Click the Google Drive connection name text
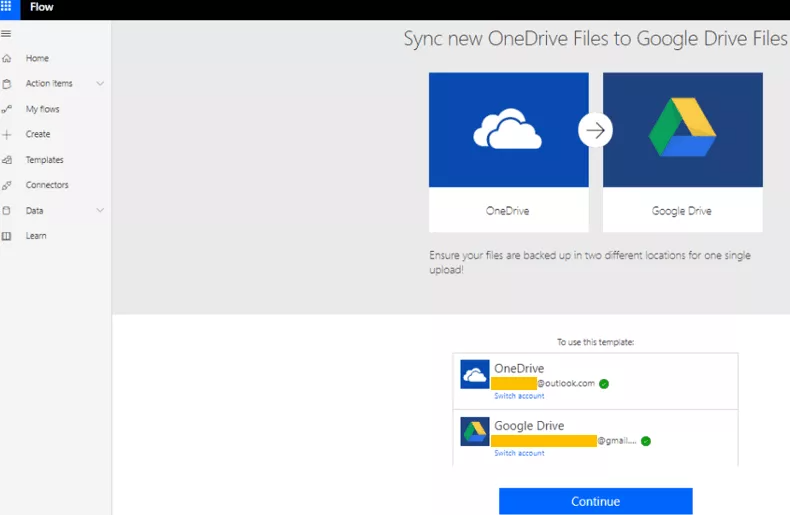 coord(529,426)
